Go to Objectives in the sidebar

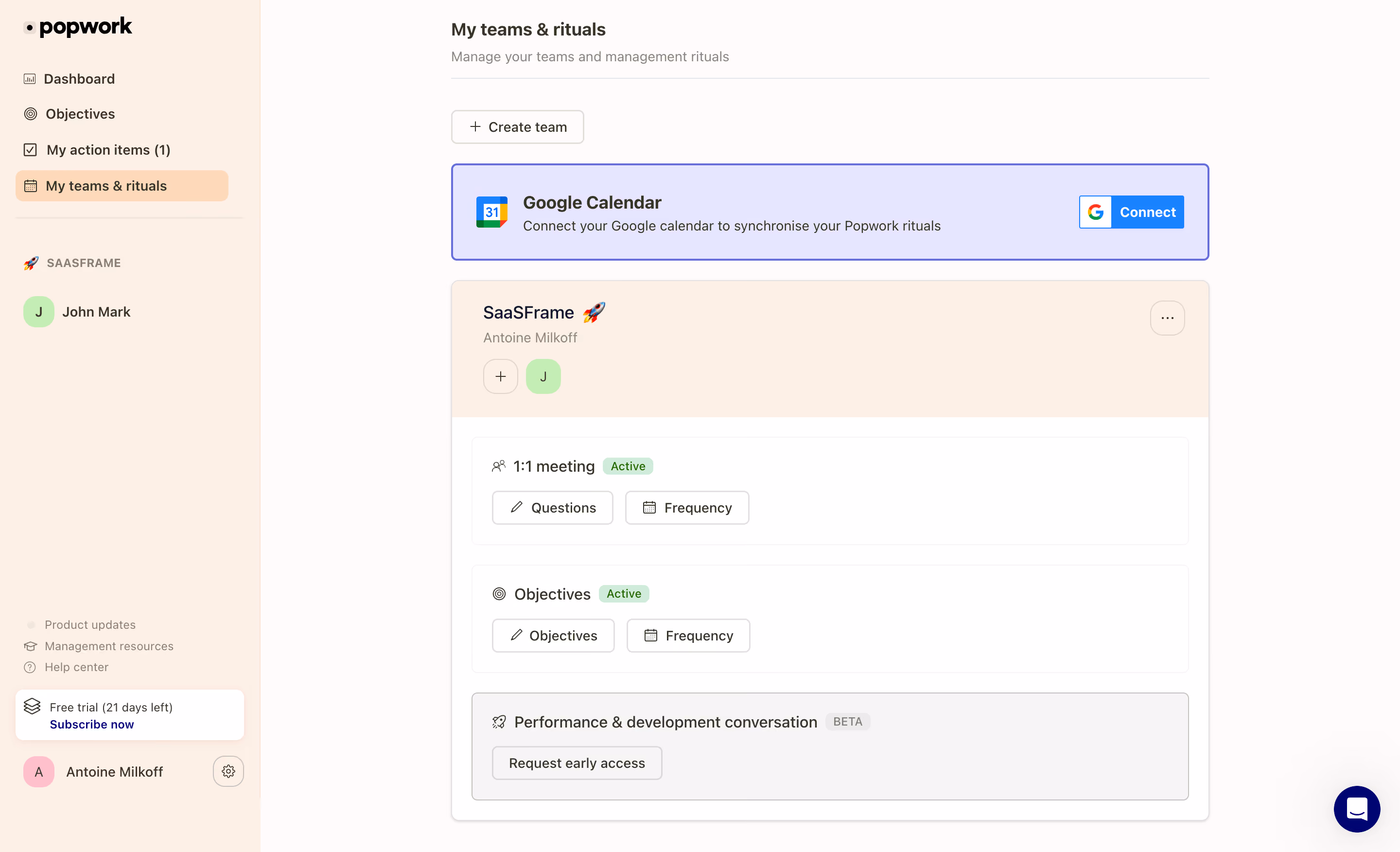[70, 114]
